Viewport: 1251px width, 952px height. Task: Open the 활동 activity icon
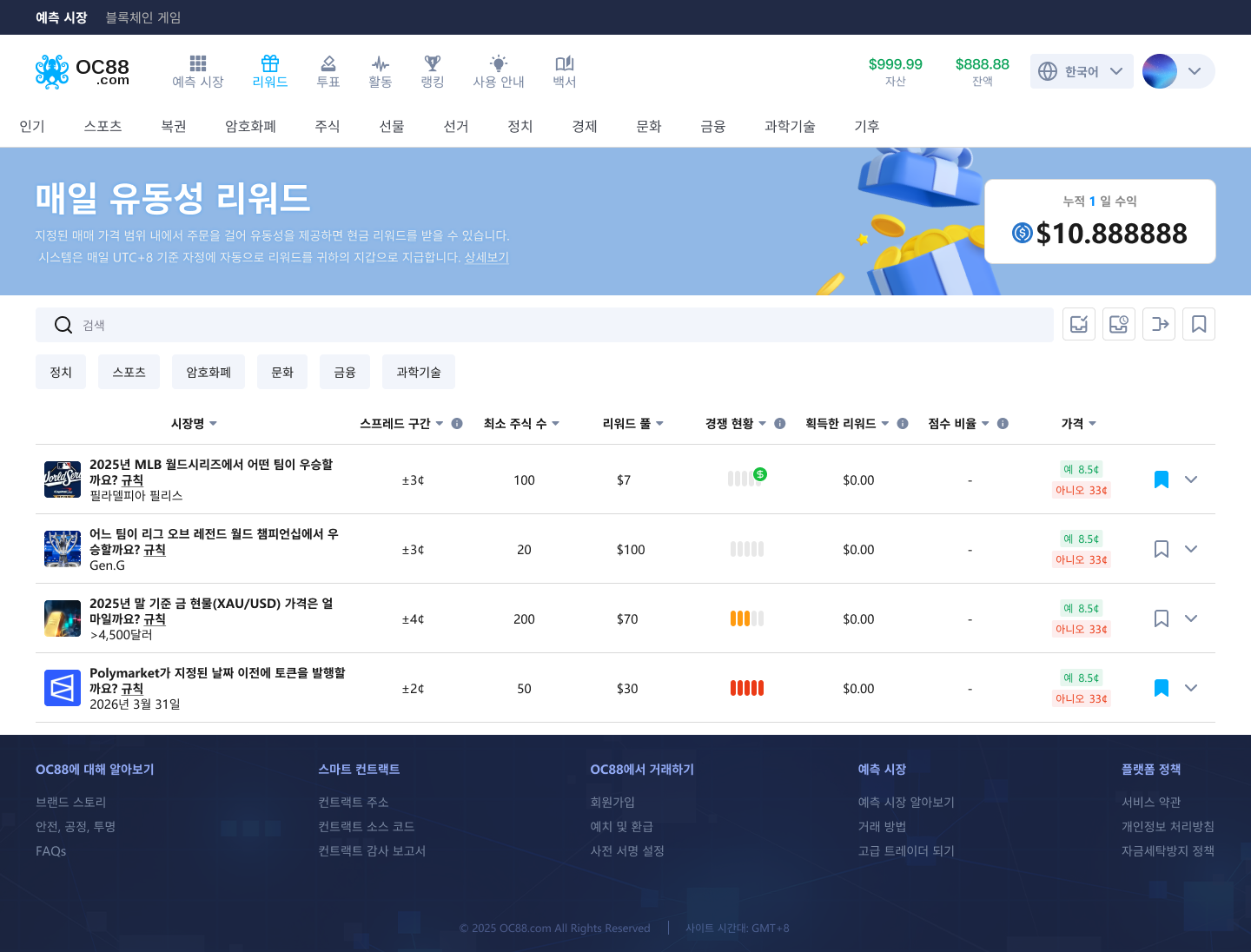(x=380, y=63)
